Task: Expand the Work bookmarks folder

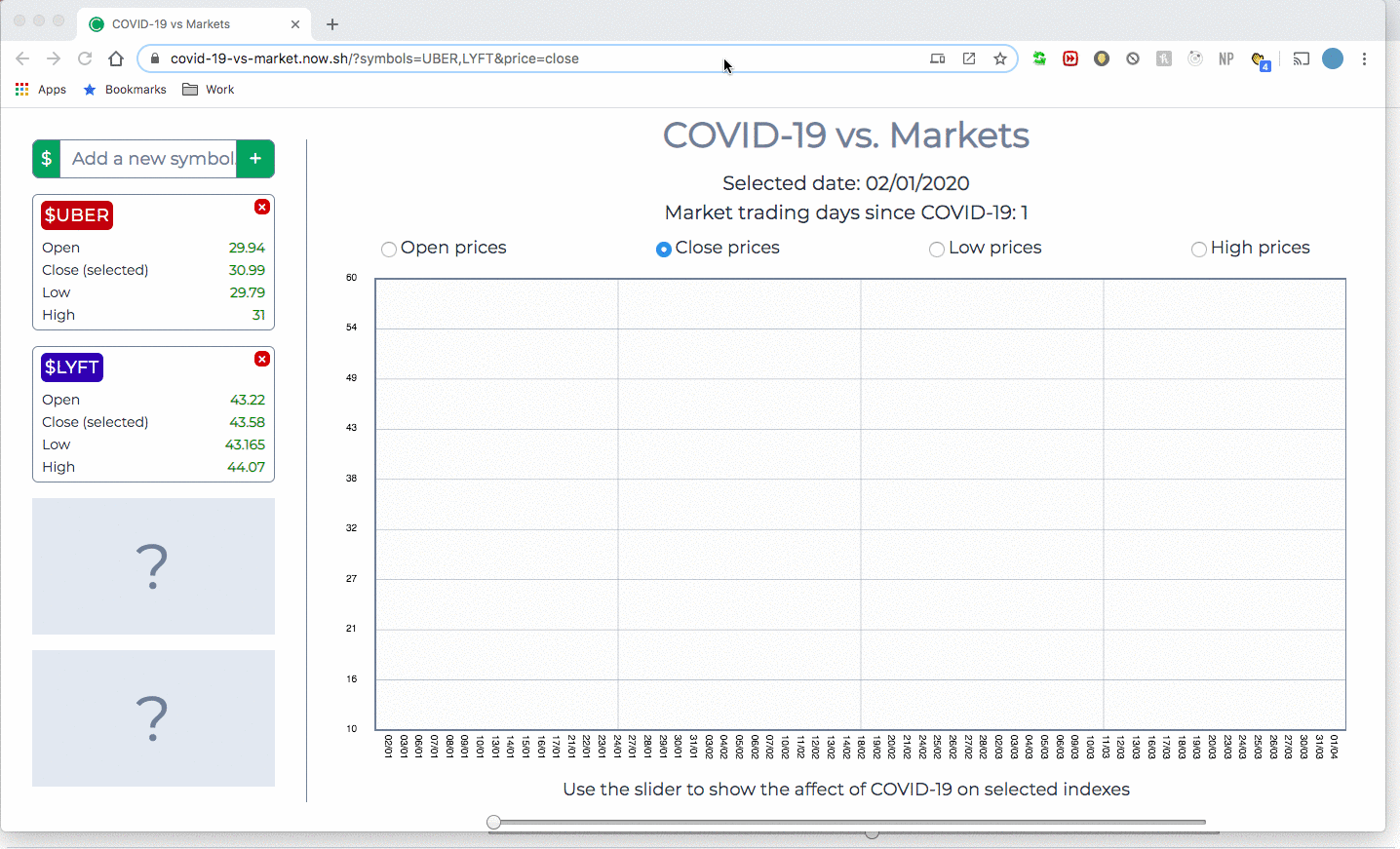Action: 208,89
